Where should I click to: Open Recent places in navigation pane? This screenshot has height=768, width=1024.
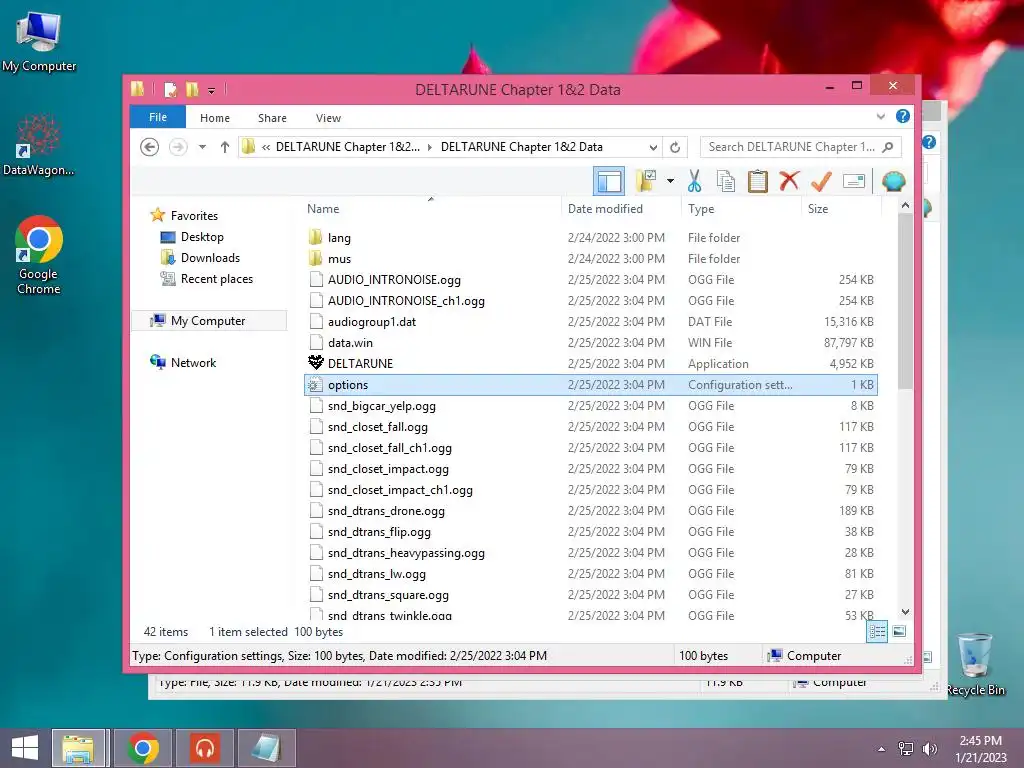click(217, 279)
